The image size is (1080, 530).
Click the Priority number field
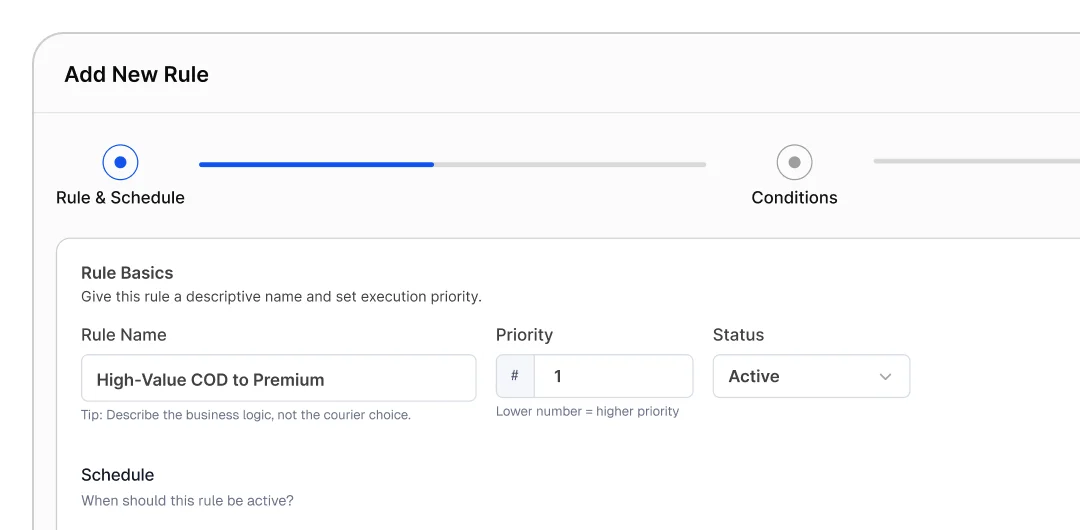pos(614,376)
